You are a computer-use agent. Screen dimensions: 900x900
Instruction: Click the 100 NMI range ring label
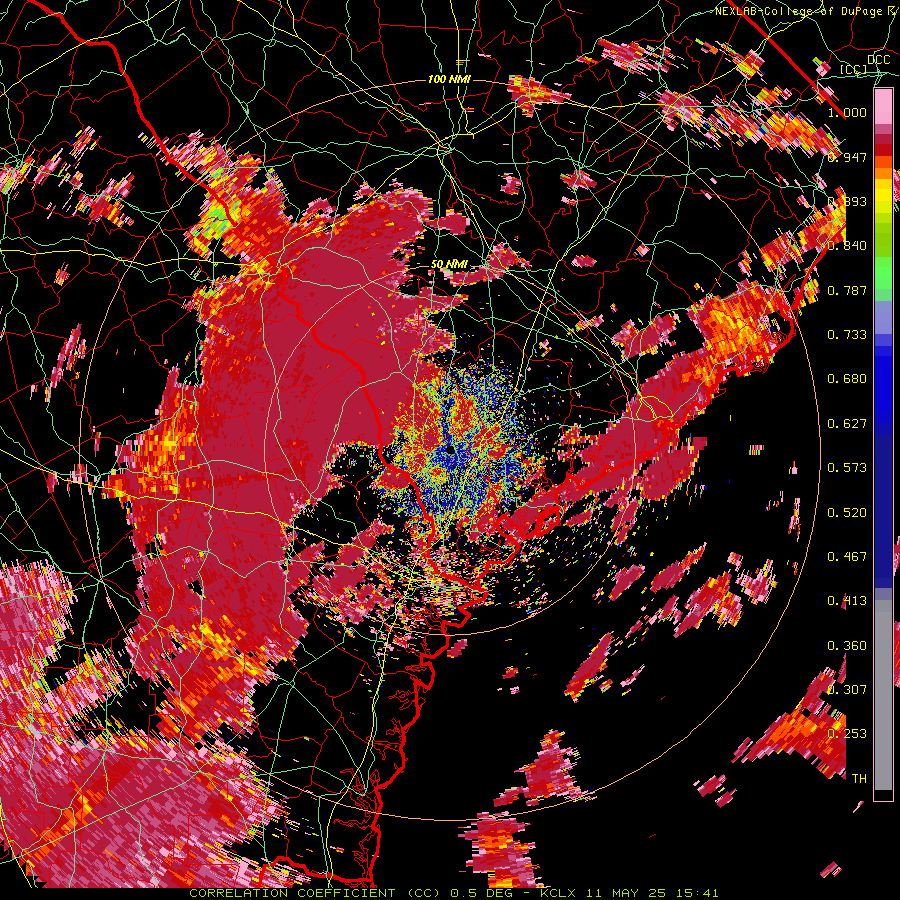pyautogui.click(x=449, y=79)
